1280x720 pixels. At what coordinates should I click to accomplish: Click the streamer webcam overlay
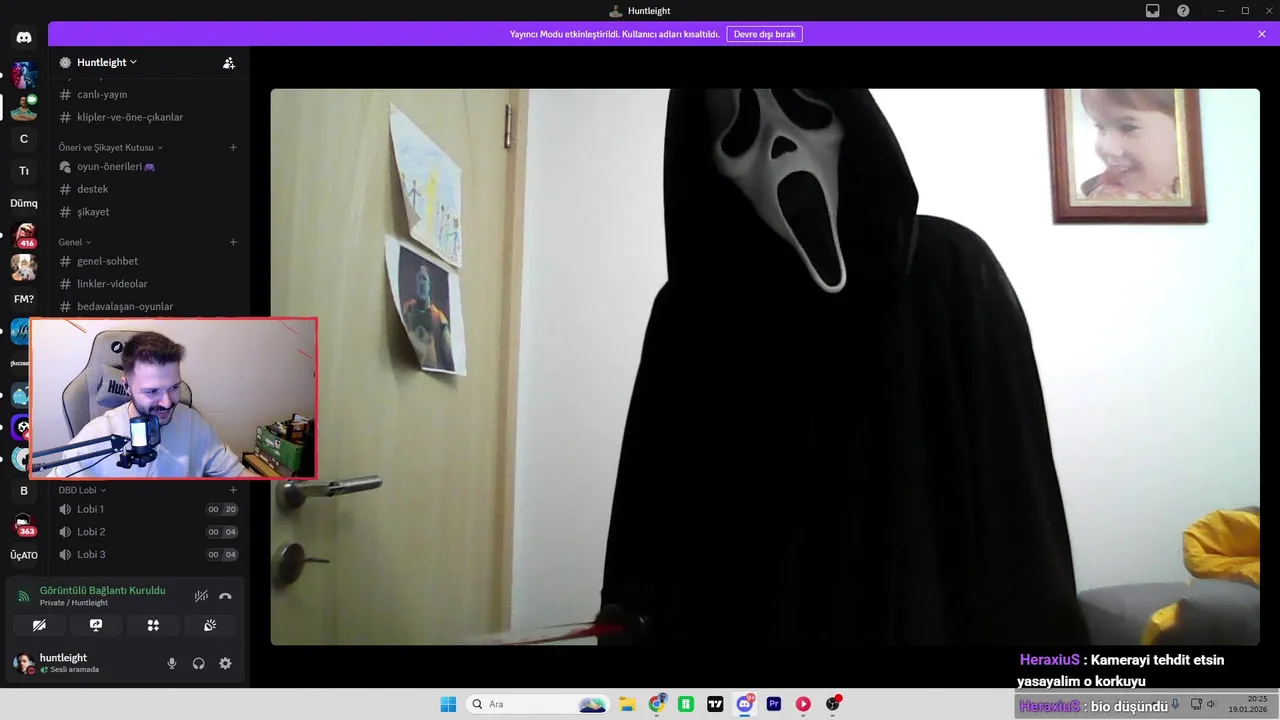173,399
